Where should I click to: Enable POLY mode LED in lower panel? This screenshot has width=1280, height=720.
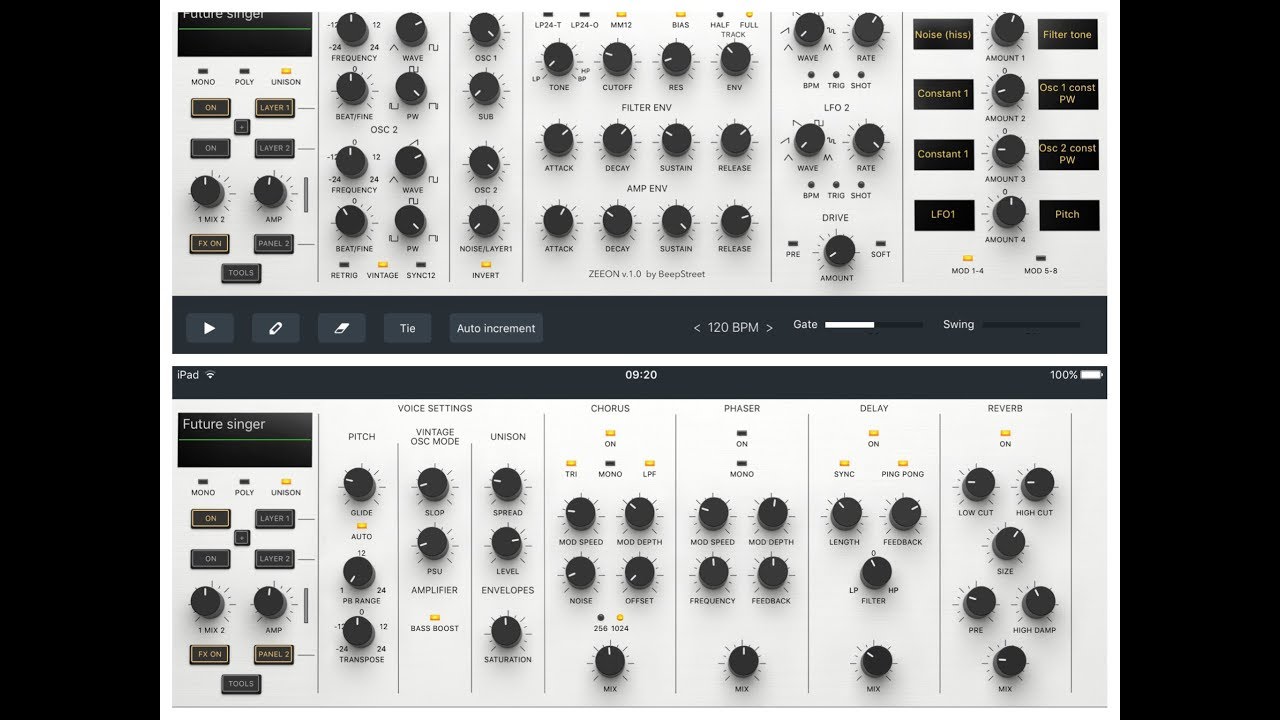click(244, 482)
